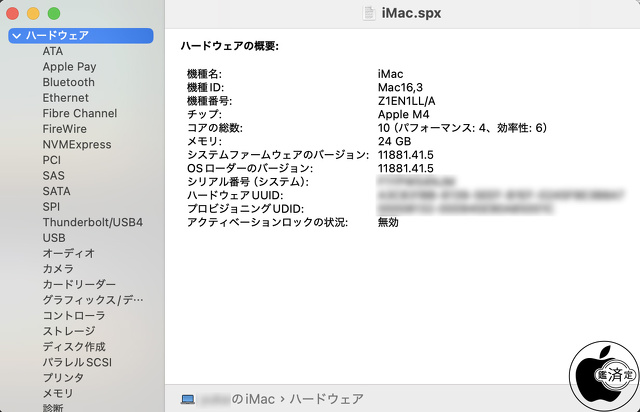Select ストレージ in the sidebar

pyautogui.click(x=68, y=331)
